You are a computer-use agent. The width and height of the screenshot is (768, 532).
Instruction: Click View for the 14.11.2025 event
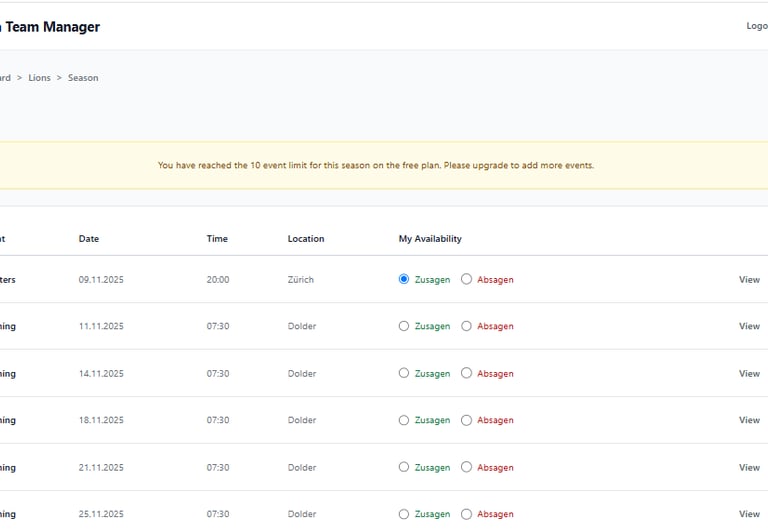[749, 373]
